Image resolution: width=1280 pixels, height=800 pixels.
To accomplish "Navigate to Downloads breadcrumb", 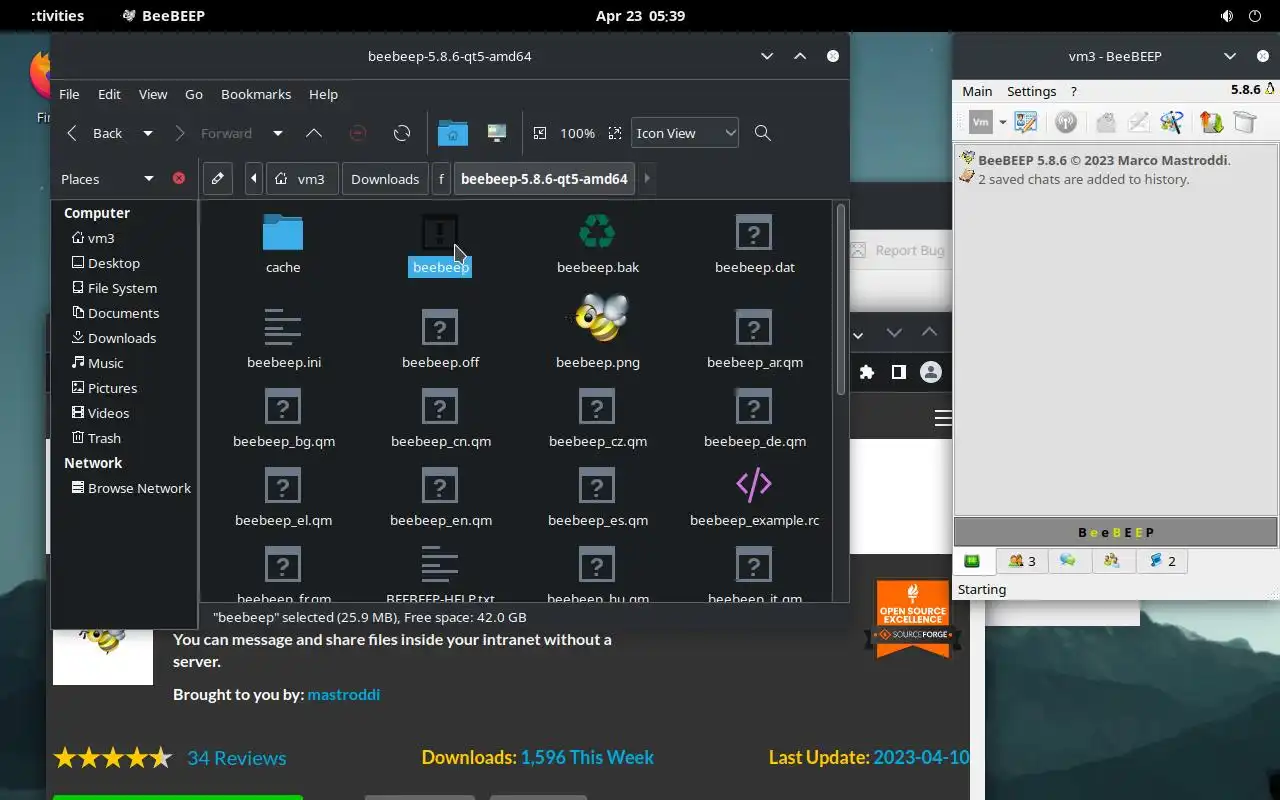I will tap(385, 178).
